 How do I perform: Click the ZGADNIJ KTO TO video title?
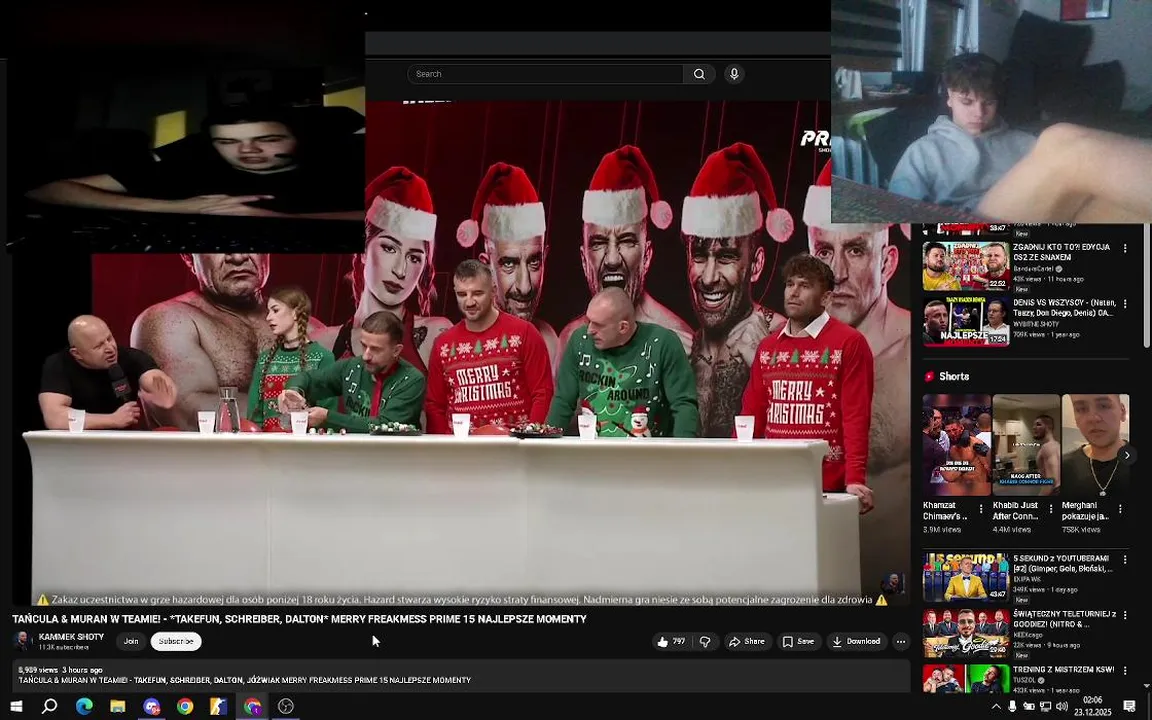pos(1061,252)
